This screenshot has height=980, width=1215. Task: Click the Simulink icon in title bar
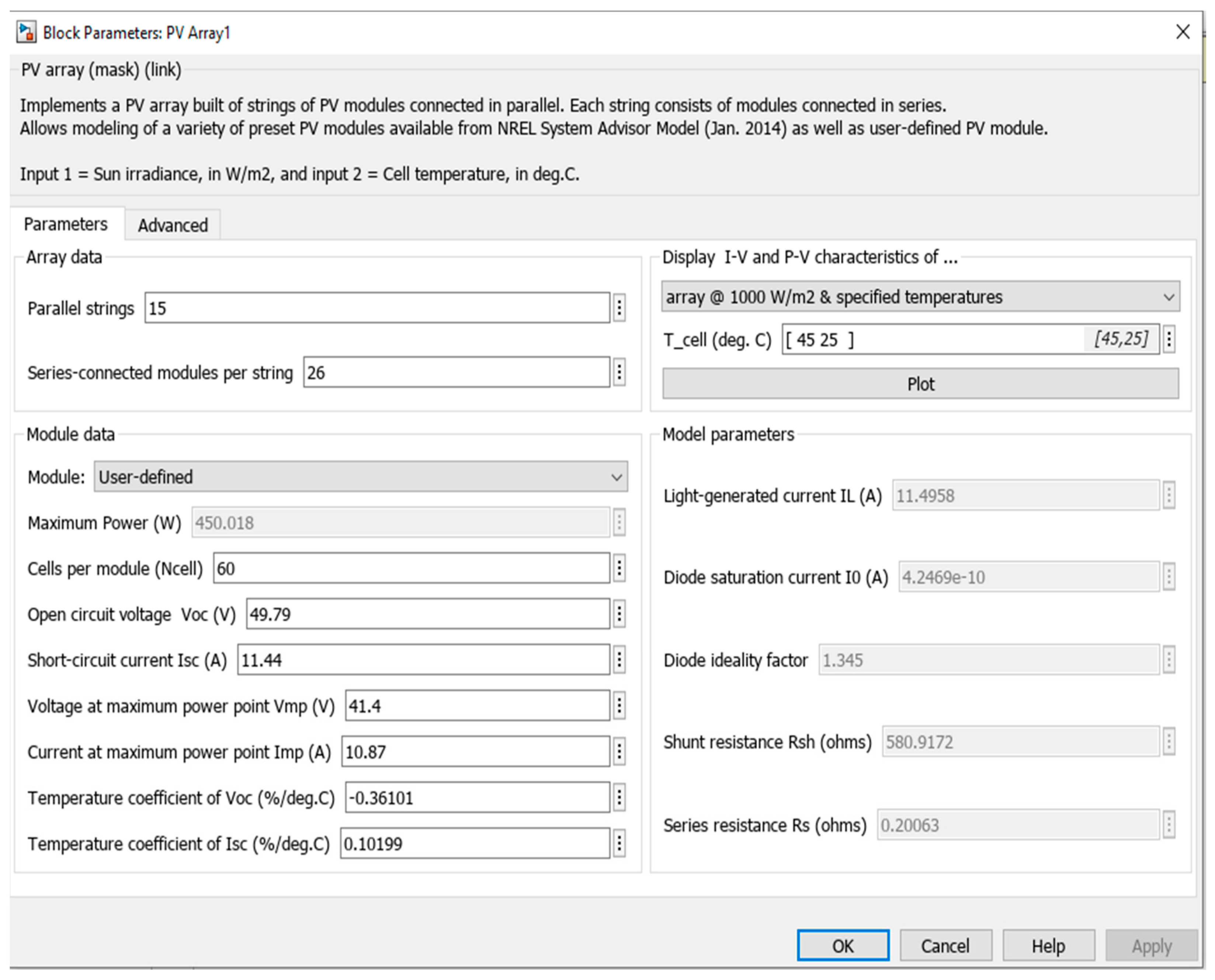[x=26, y=32]
